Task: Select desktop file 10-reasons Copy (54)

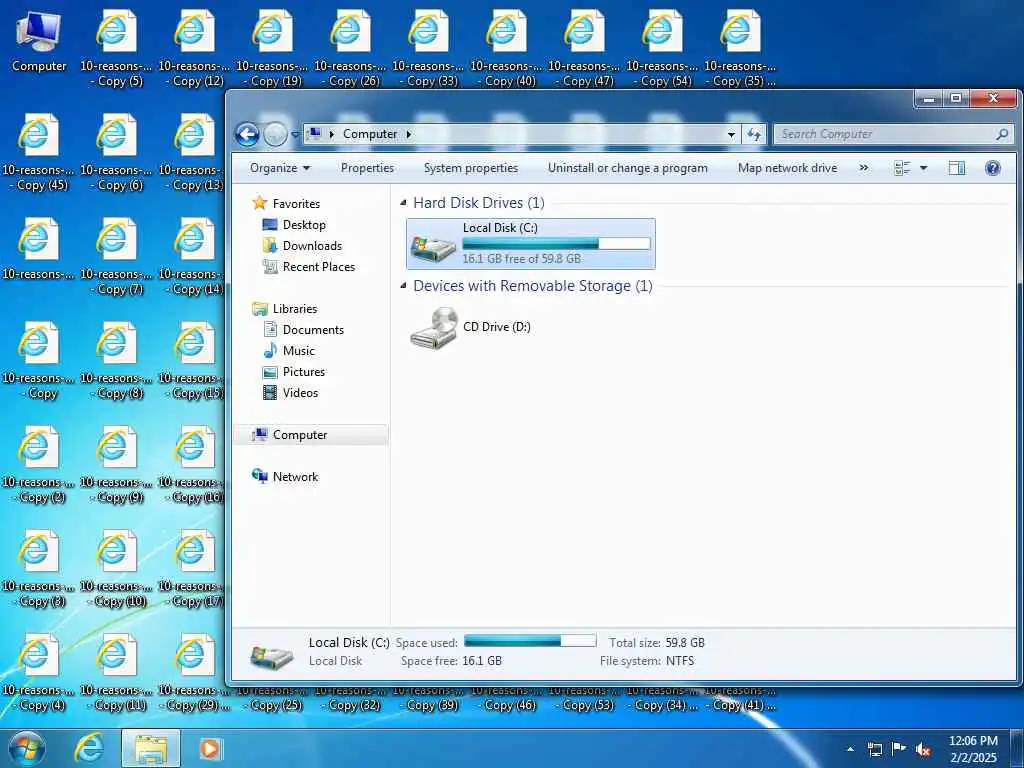Action: [662, 48]
